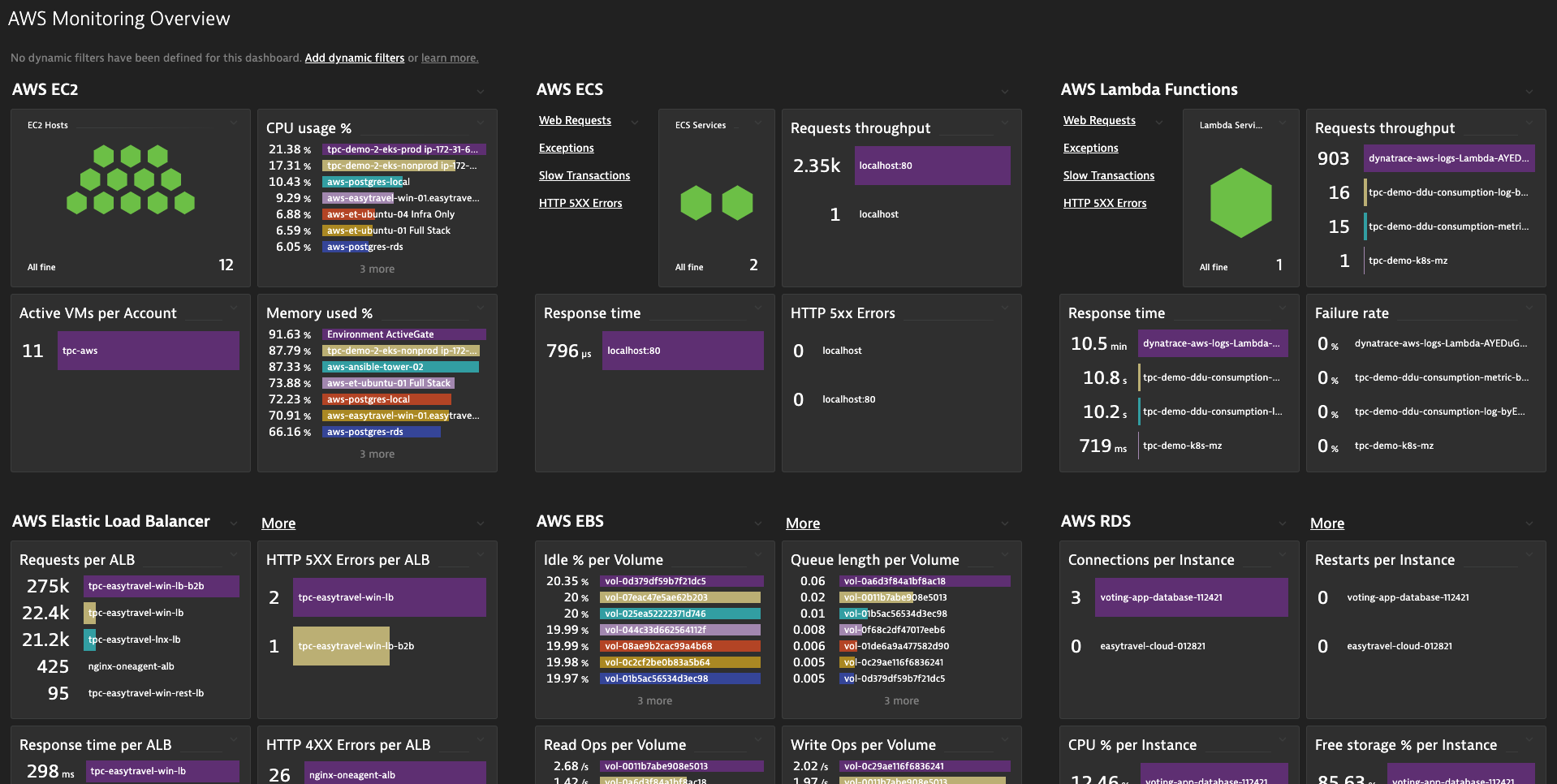The width and height of the screenshot is (1557, 784).
Task: Click More link beside AWS EBS
Action: pyautogui.click(x=803, y=523)
